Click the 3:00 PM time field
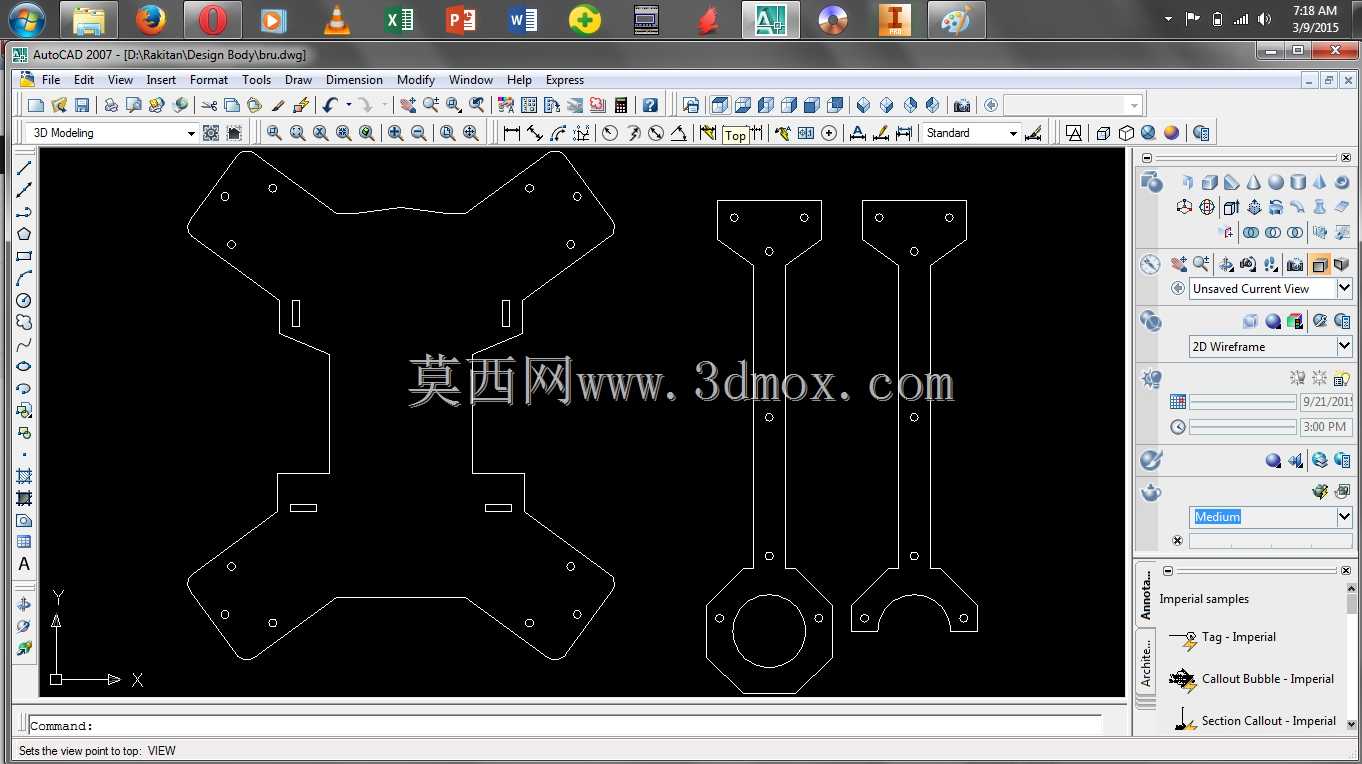The image size is (1362, 764). coord(1326,427)
